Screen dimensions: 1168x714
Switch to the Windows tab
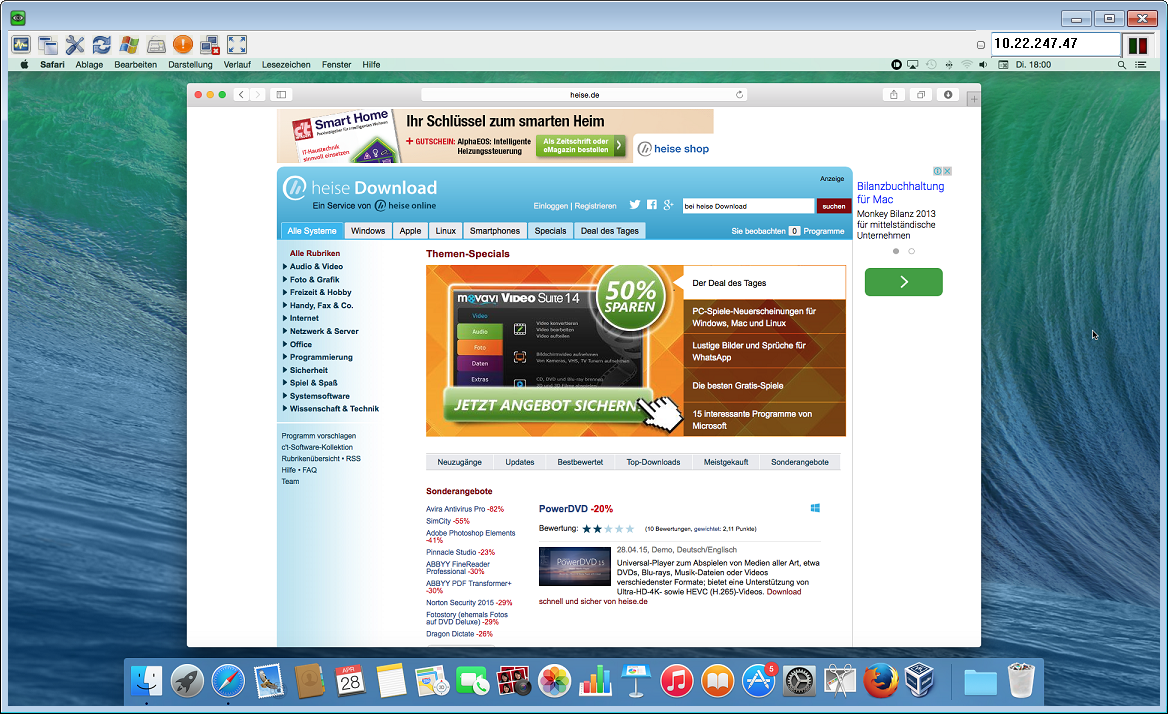point(368,231)
